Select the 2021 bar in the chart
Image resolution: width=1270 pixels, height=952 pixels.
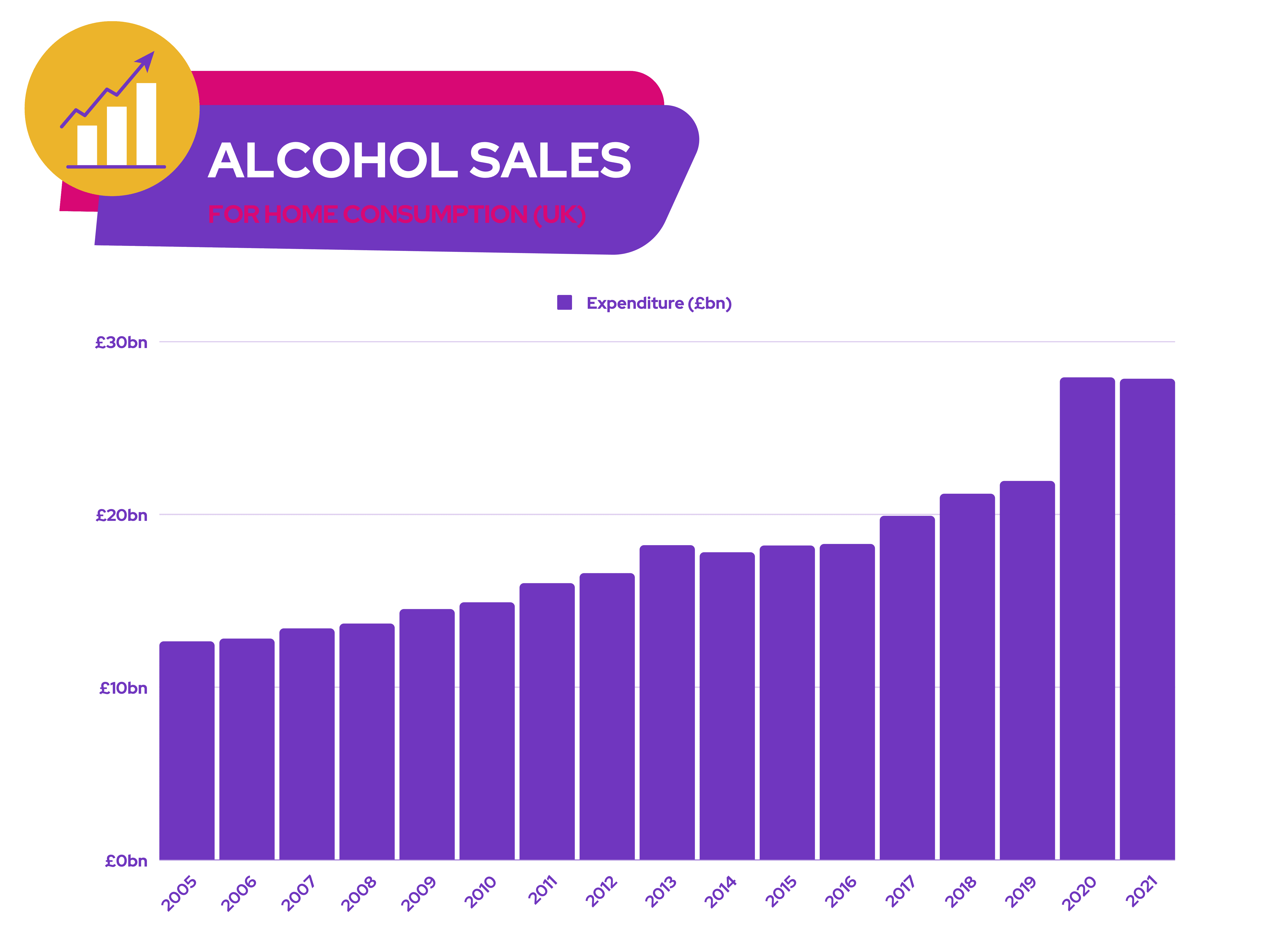[1147, 620]
